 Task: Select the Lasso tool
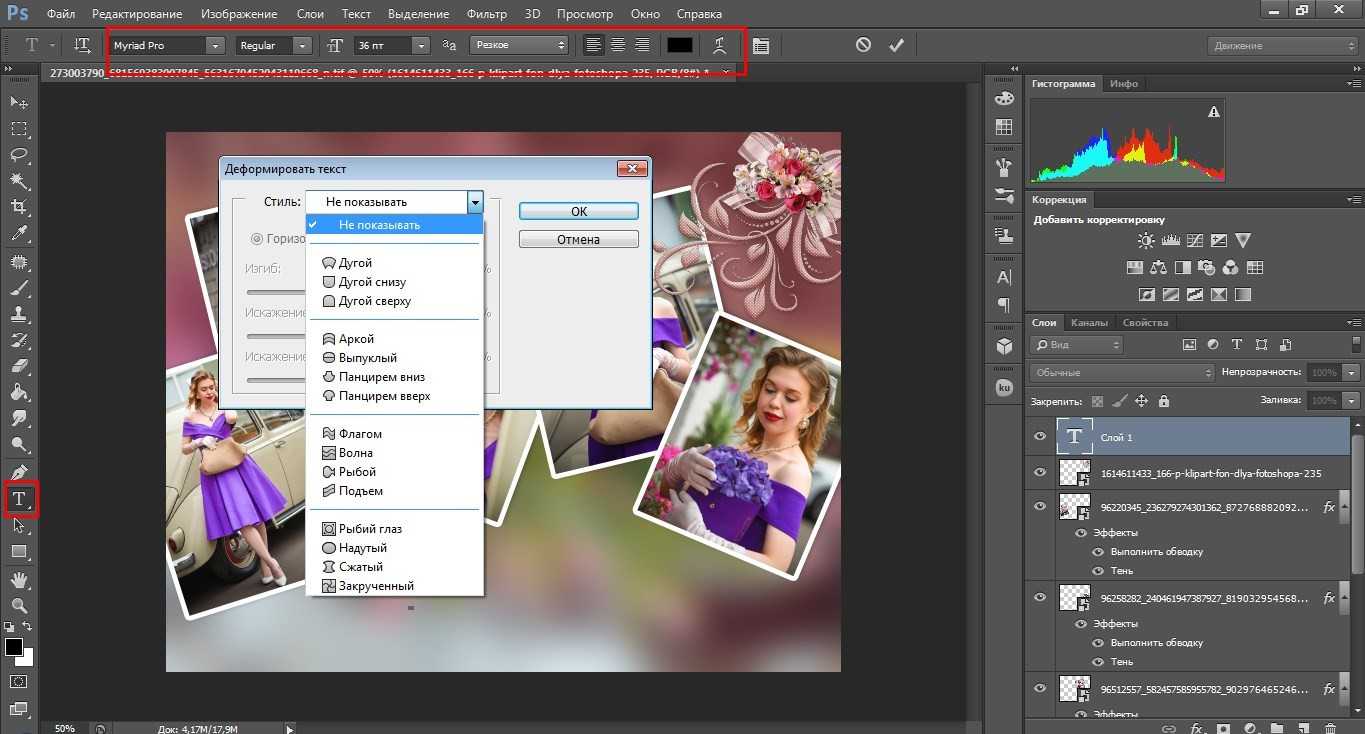coord(19,155)
